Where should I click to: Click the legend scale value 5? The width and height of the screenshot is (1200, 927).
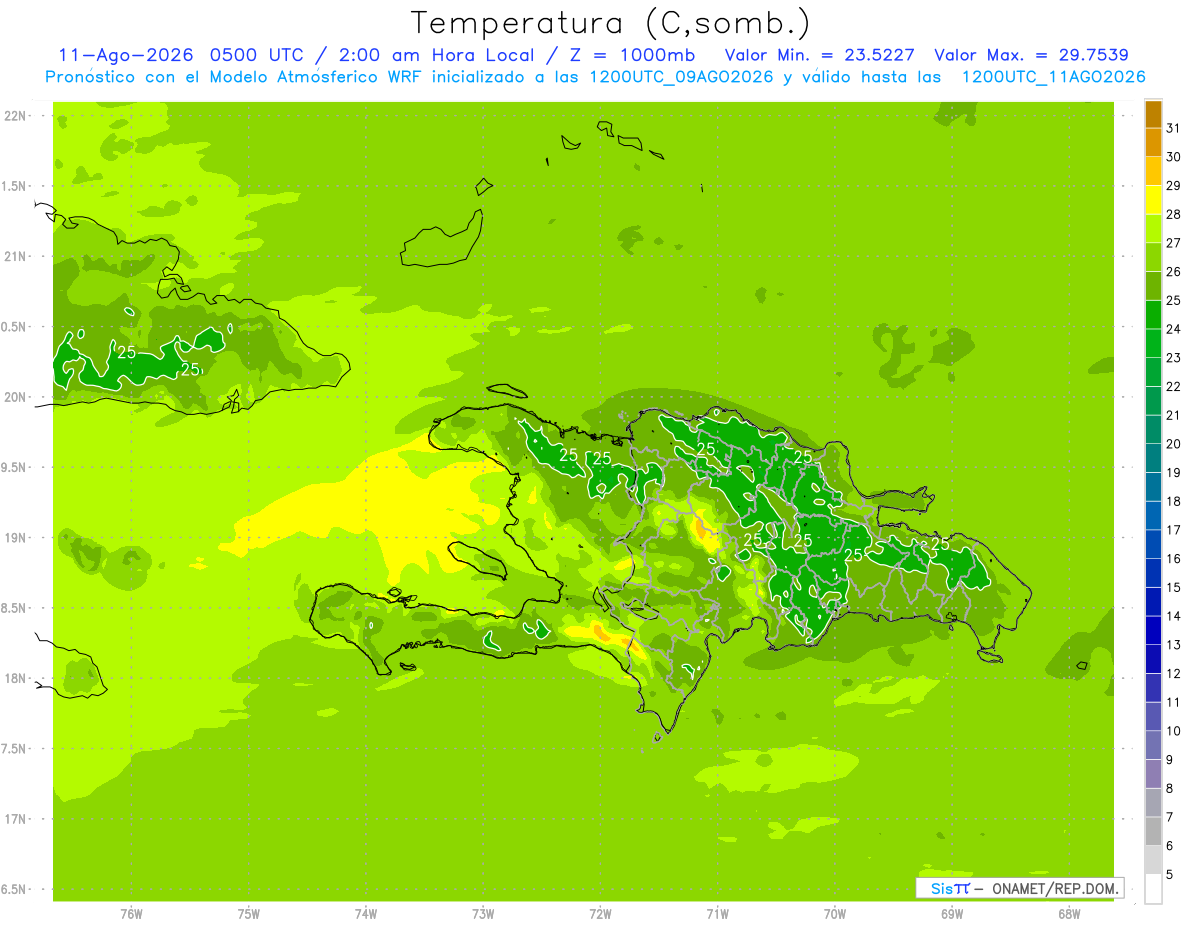point(1169,875)
